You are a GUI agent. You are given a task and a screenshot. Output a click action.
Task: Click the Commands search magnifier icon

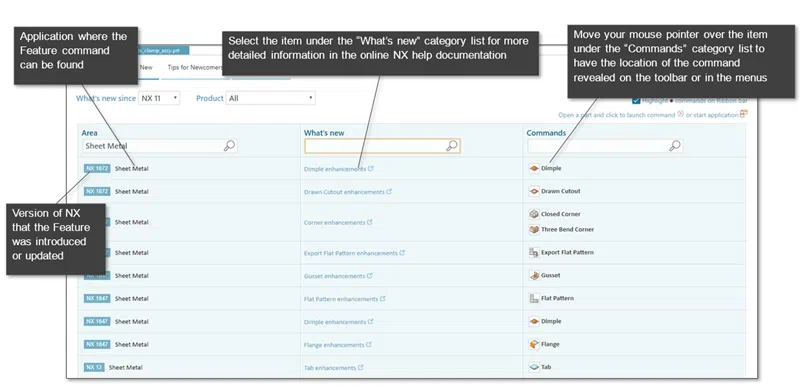pyautogui.click(x=674, y=146)
